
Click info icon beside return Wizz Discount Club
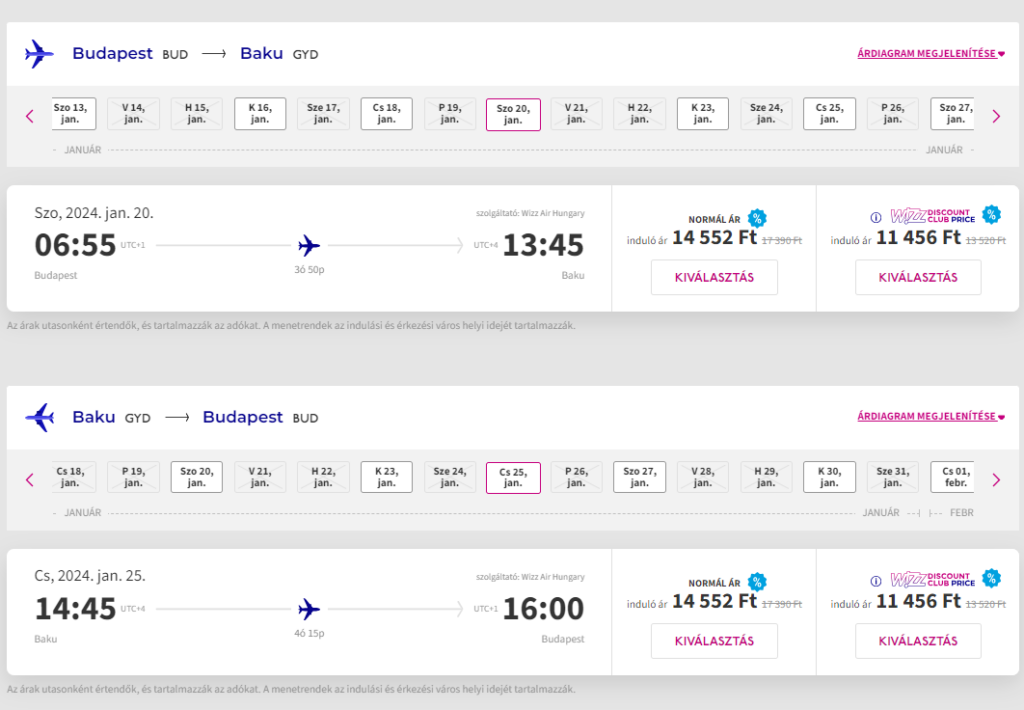[x=875, y=581]
